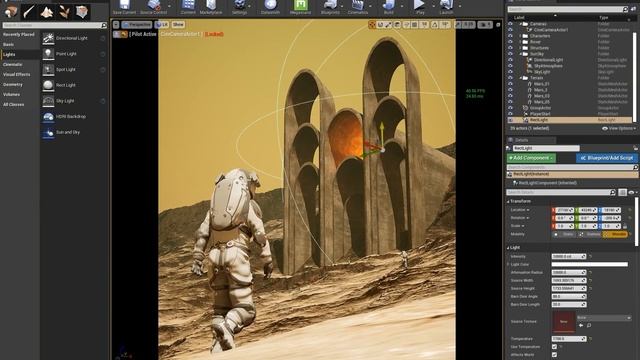Open the Source Texture dropdown
The height and width of the screenshot is (360, 640).
(x=604, y=318)
